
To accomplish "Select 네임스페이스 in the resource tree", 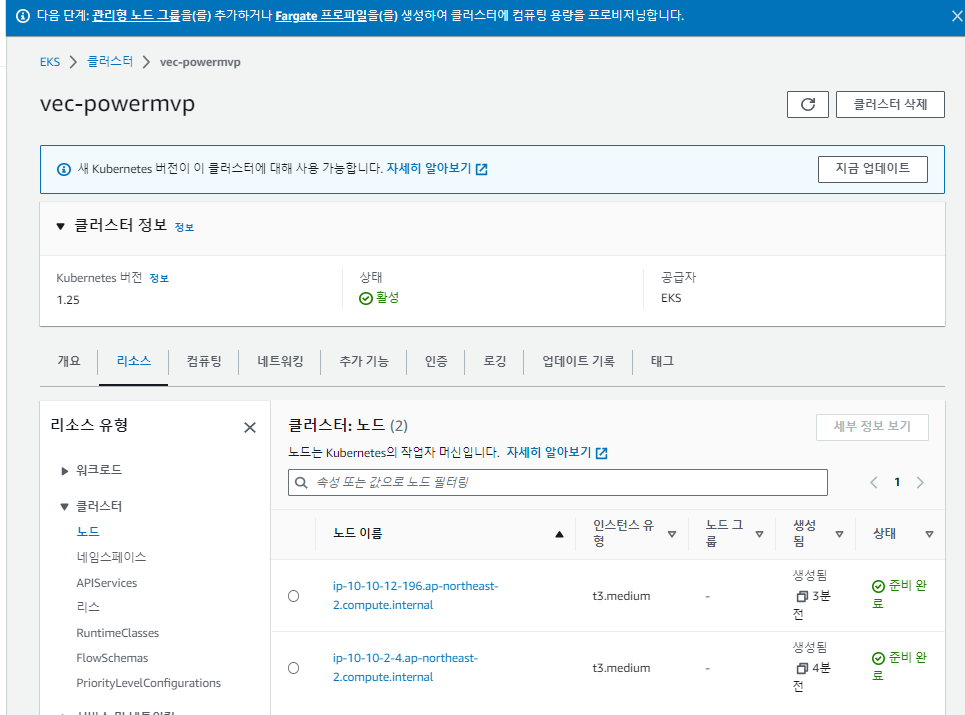I will click(x=111, y=557).
